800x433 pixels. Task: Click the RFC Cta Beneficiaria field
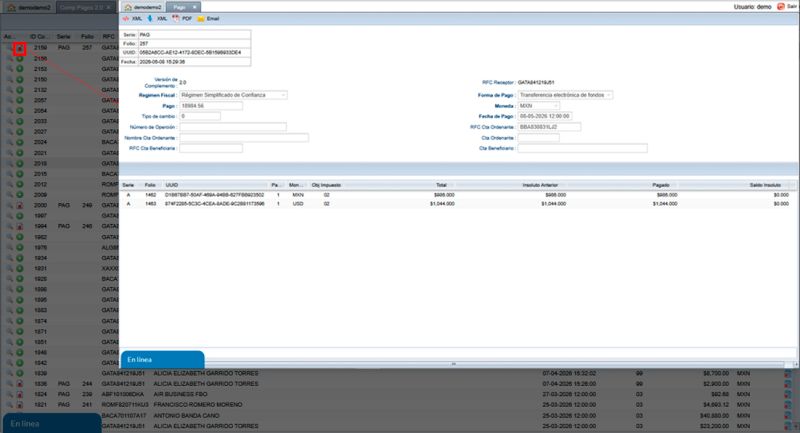click(211, 148)
